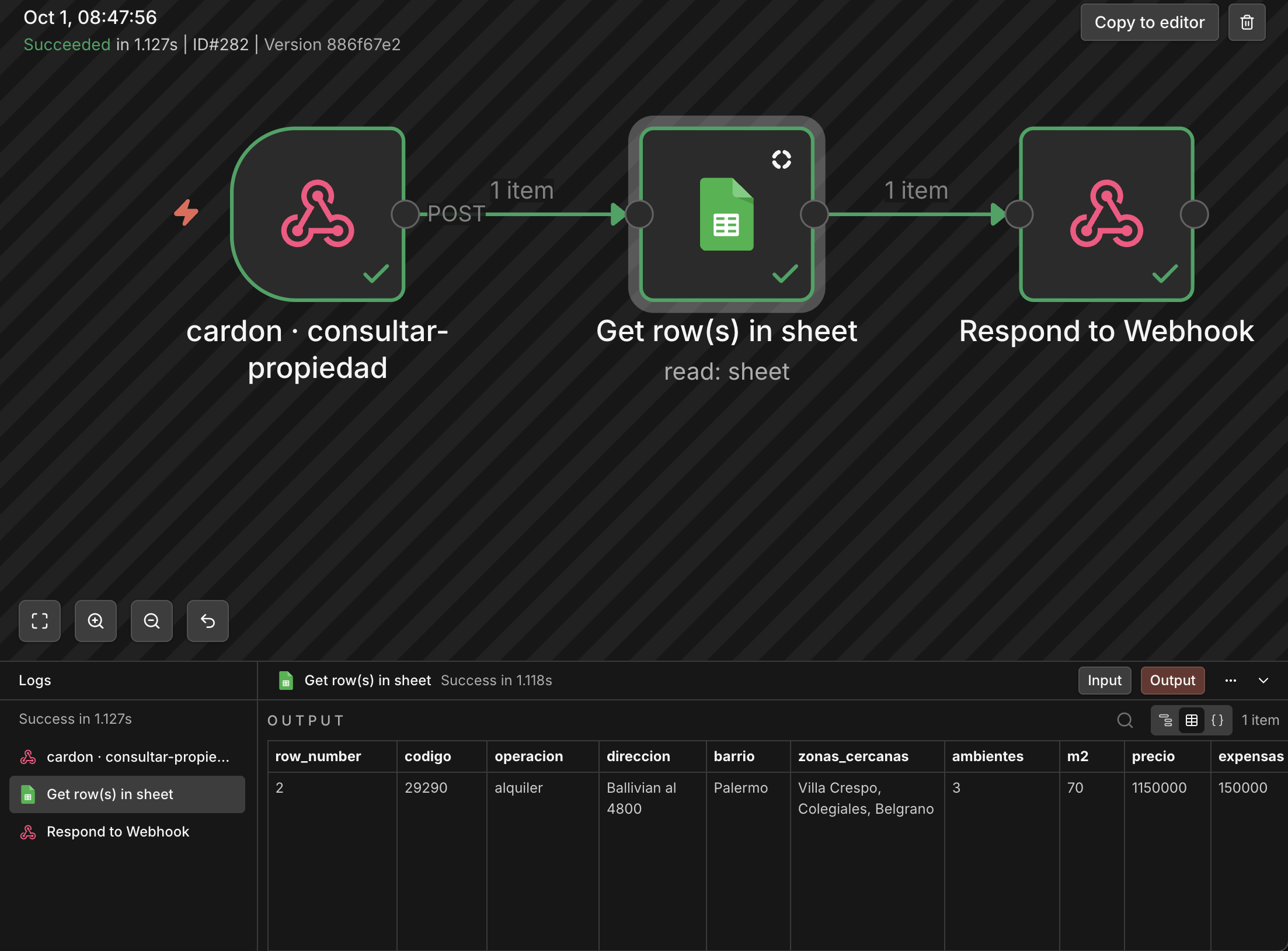This screenshot has height=951, width=1288.
Task: Search the output data with the magnifier icon
Action: [1125, 720]
